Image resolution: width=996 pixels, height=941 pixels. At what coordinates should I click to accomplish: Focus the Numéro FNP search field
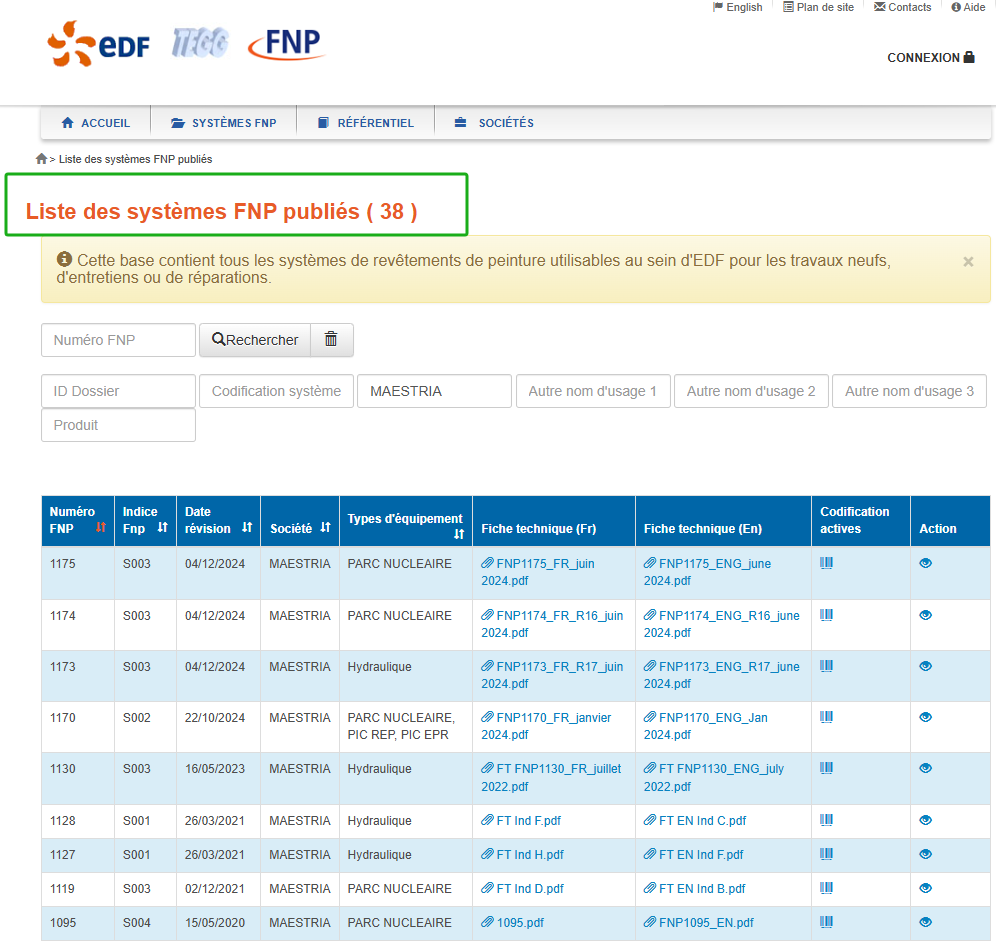coord(118,340)
